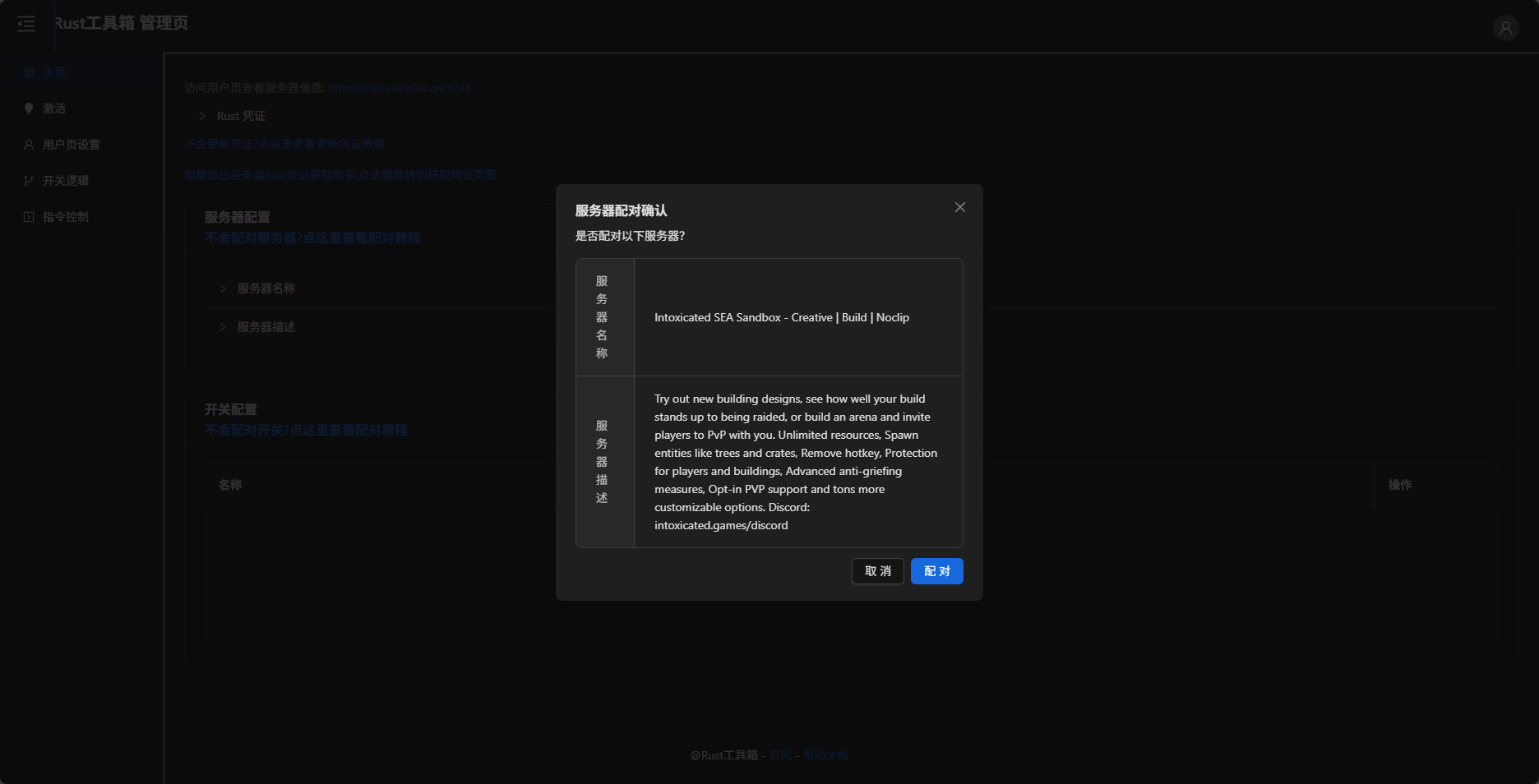Click the 开关配置 section heading
The image size is (1539, 784).
tap(231, 409)
